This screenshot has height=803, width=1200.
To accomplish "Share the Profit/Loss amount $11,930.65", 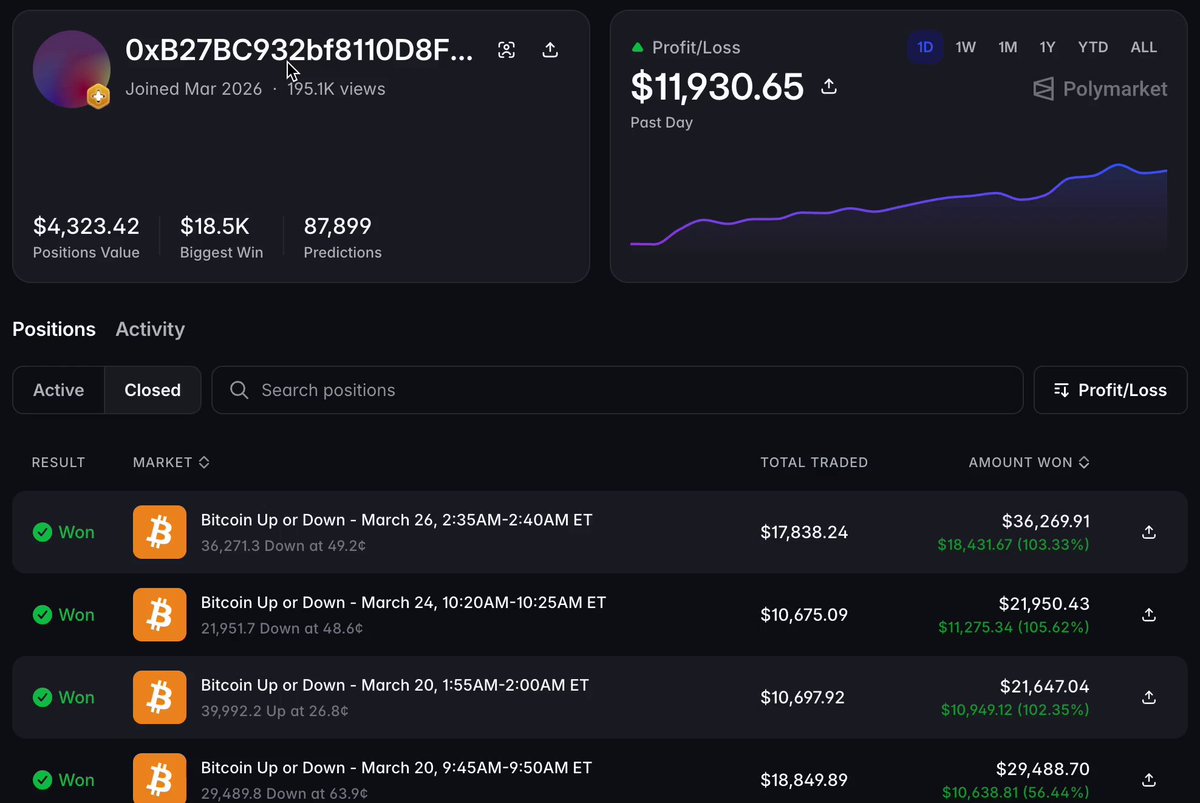I will pos(829,87).
